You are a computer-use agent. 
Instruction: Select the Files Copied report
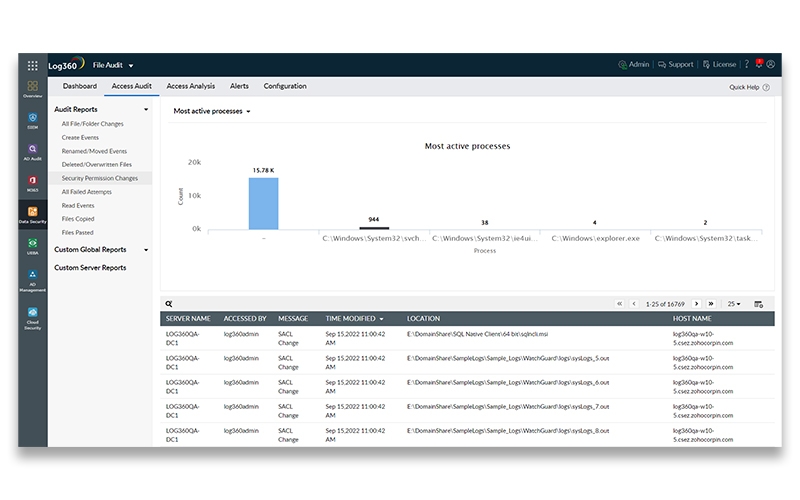[x=78, y=218]
